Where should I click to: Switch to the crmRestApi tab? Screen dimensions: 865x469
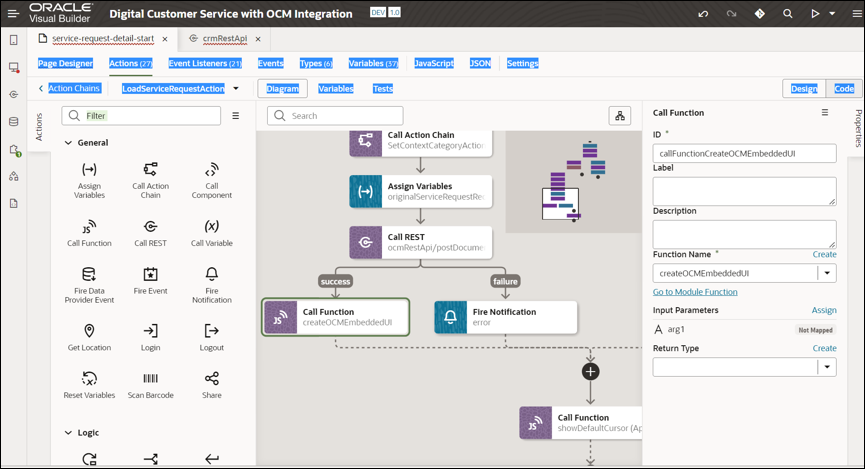click(x=225, y=39)
